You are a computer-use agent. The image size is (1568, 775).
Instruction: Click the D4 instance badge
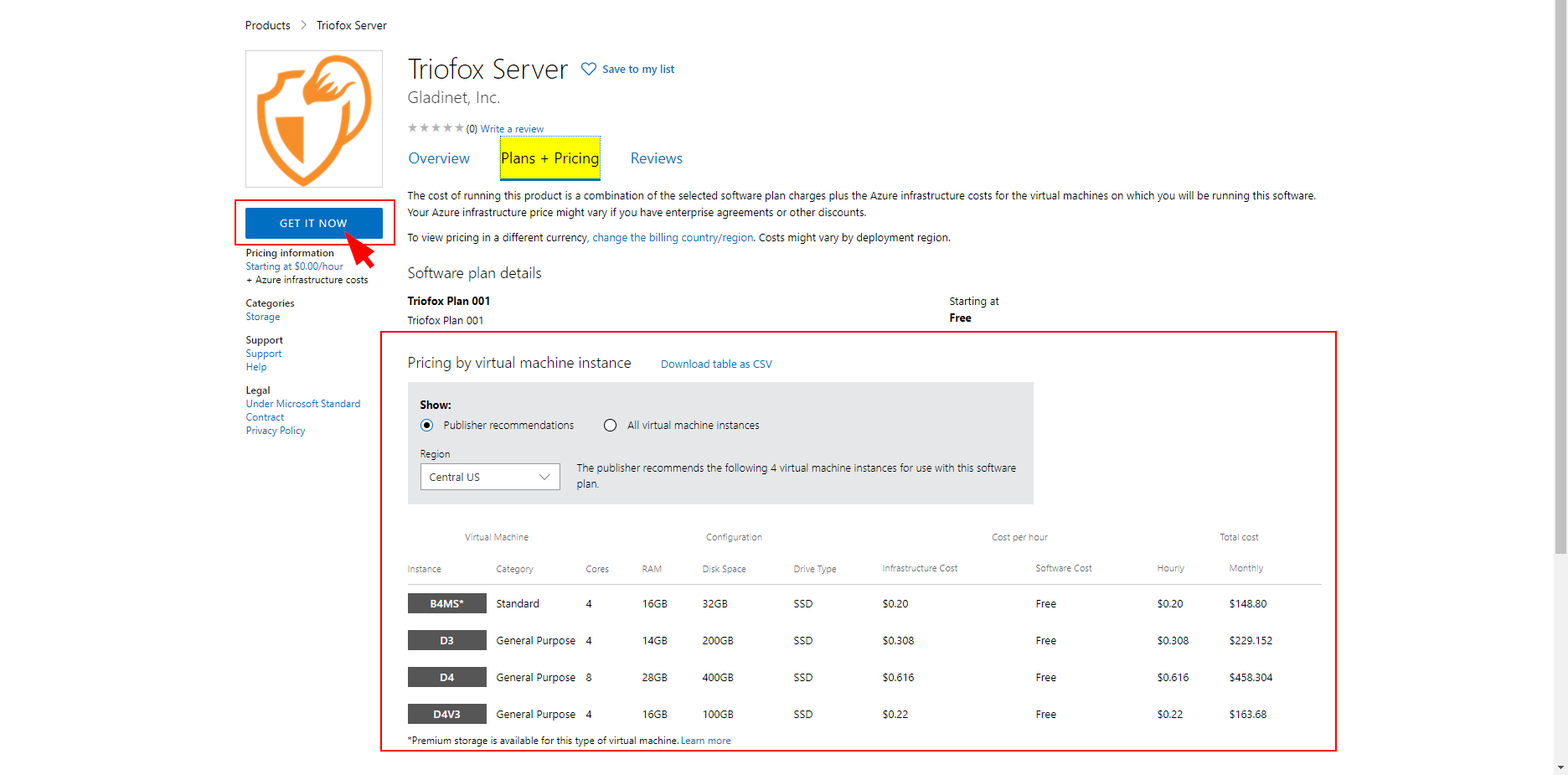tap(447, 677)
